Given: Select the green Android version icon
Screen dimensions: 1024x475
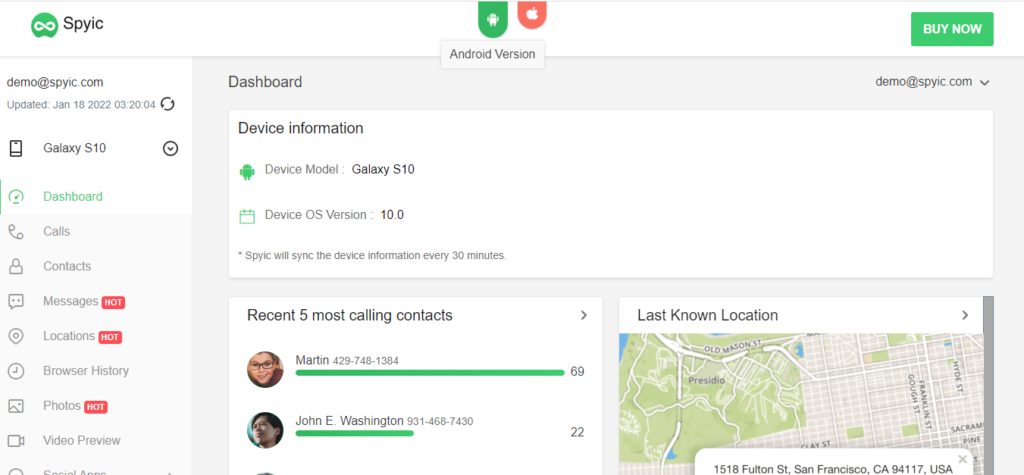Looking at the screenshot, I should click(x=493, y=19).
